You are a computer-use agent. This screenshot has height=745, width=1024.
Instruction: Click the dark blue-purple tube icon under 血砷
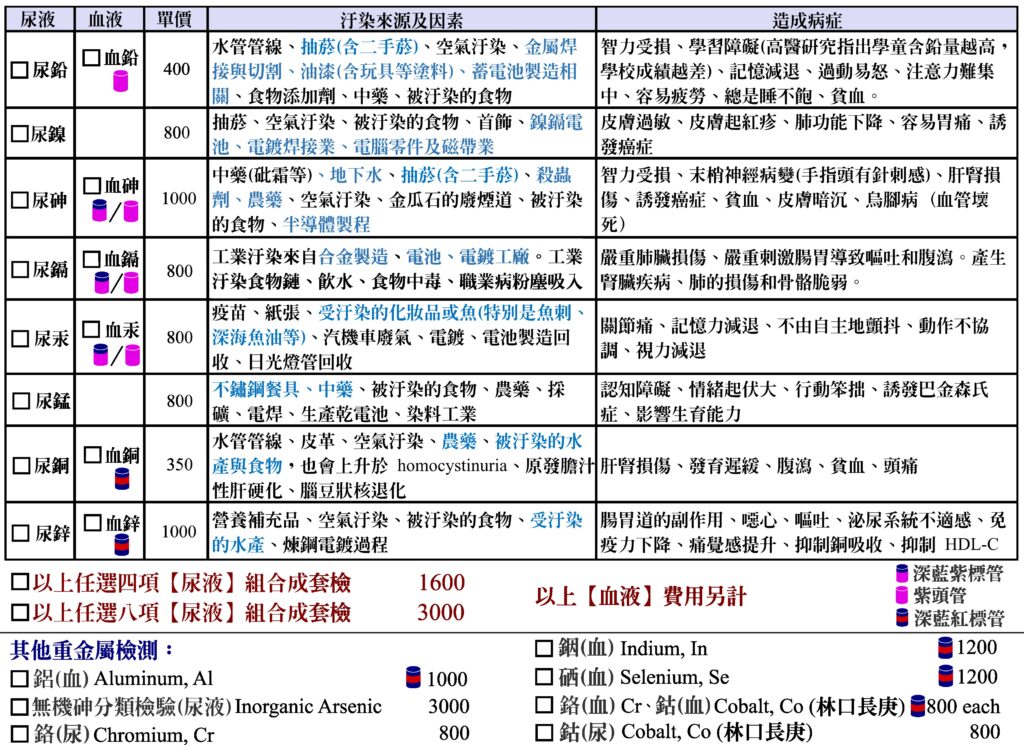pos(99,210)
